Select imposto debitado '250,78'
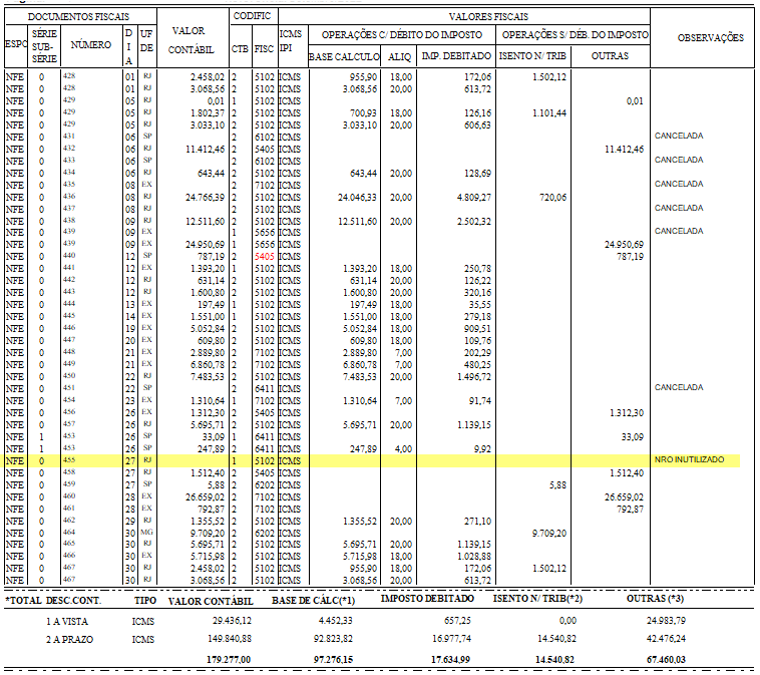The width and height of the screenshot is (760, 675). 477,268
